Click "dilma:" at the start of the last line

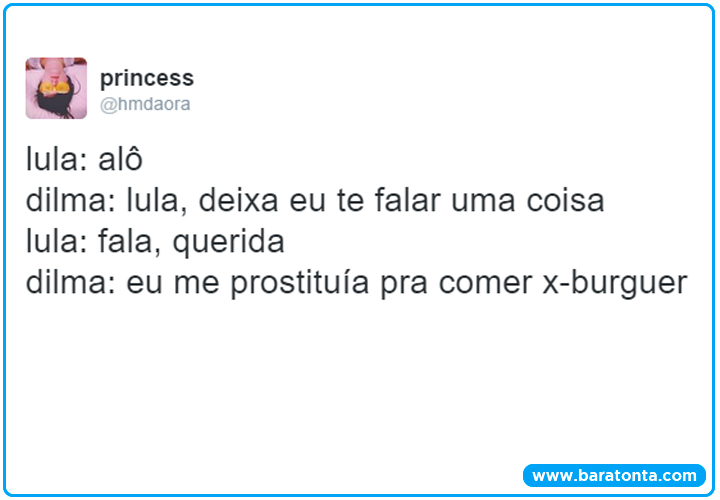tap(71, 284)
